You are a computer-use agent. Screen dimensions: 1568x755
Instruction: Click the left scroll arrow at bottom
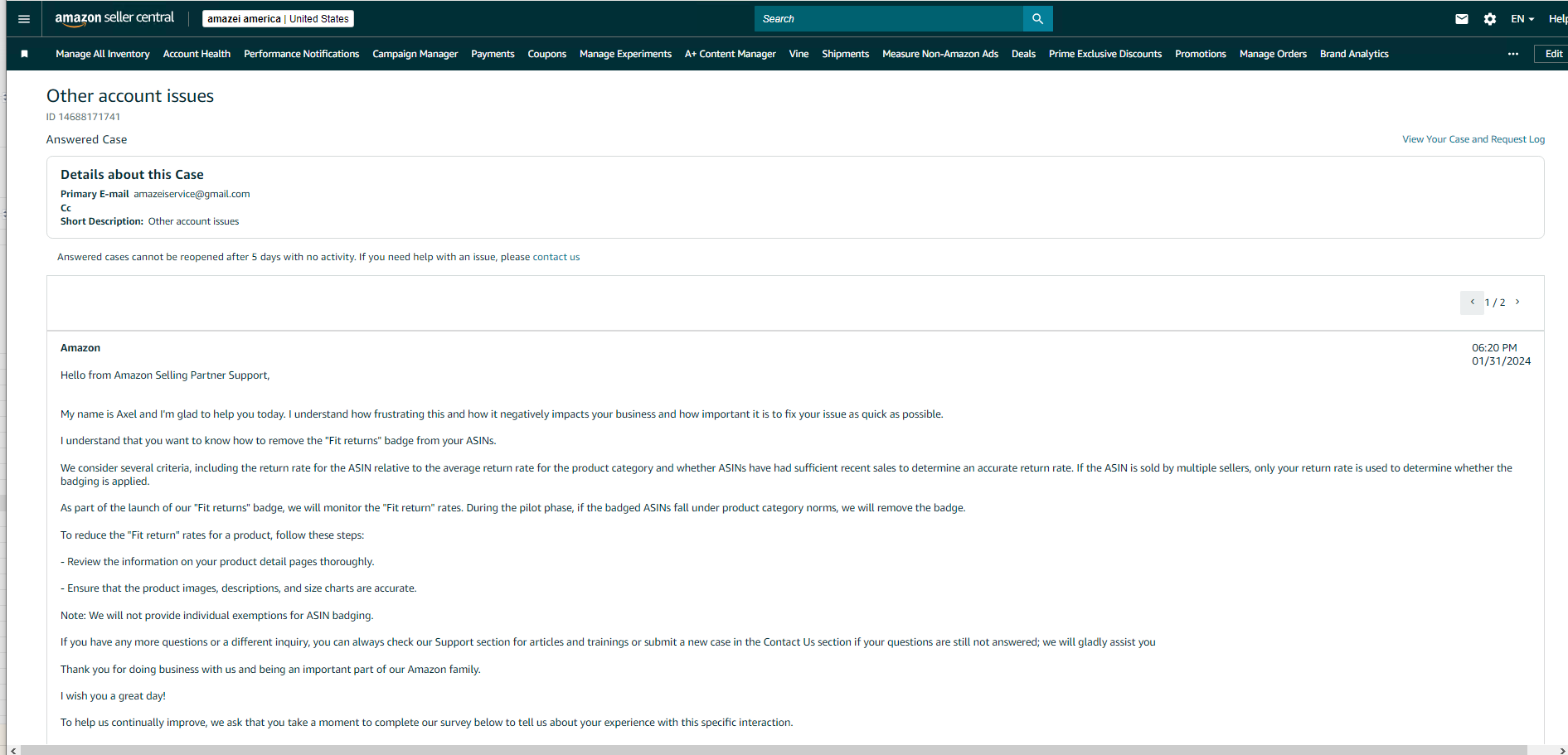pyautogui.click(x=13, y=751)
